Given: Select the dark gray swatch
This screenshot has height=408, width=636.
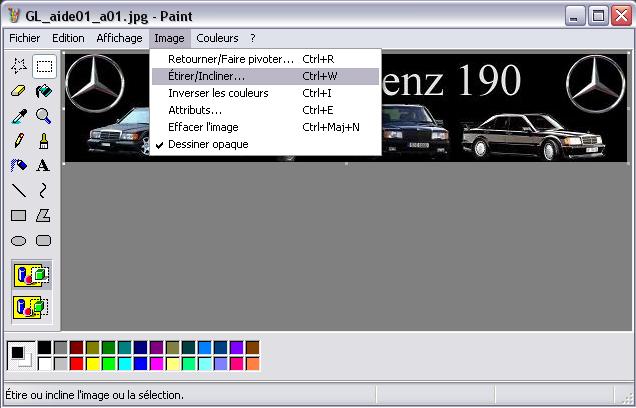Looking at the screenshot, I should click(60, 348).
